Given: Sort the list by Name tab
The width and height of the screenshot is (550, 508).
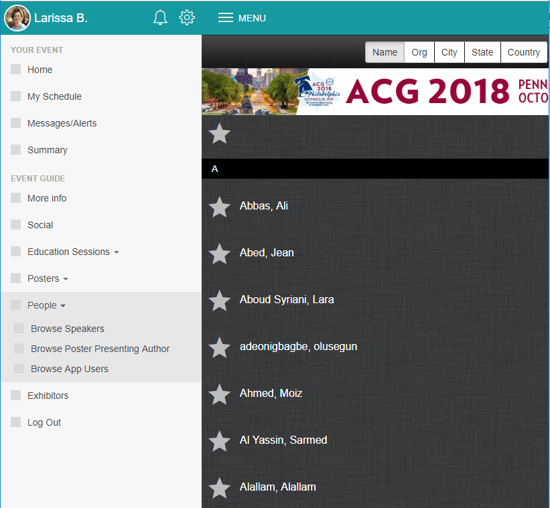Looking at the screenshot, I should pyautogui.click(x=385, y=52).
